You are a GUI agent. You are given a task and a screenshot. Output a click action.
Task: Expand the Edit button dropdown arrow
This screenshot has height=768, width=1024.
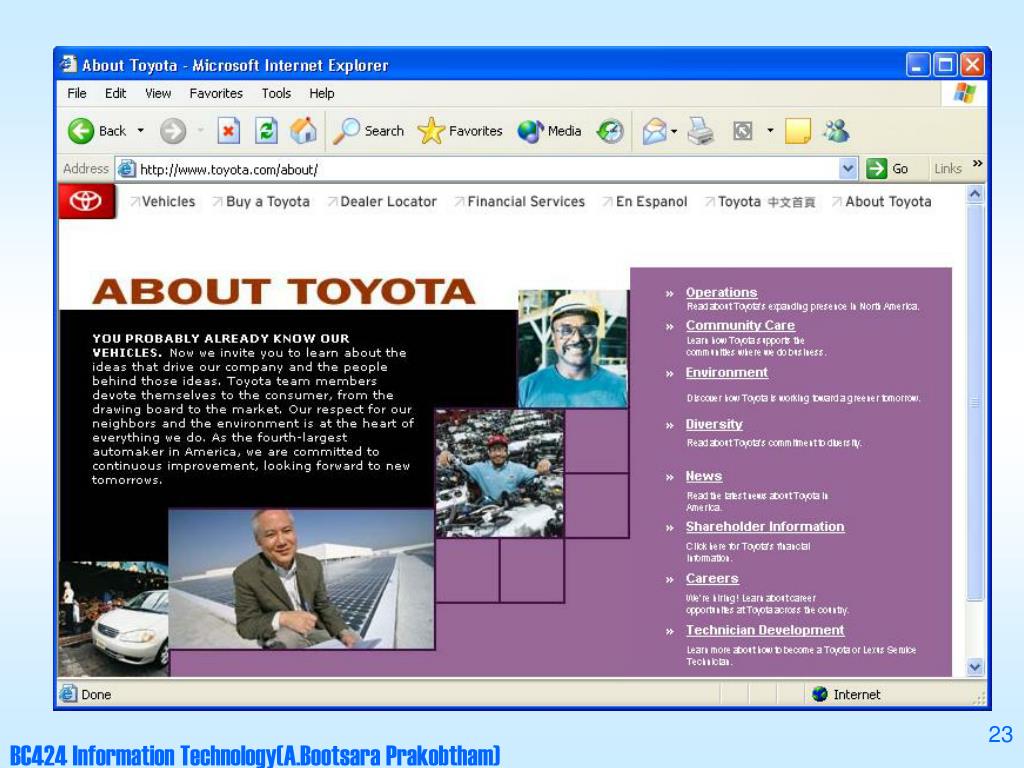[x=770, y=131]
